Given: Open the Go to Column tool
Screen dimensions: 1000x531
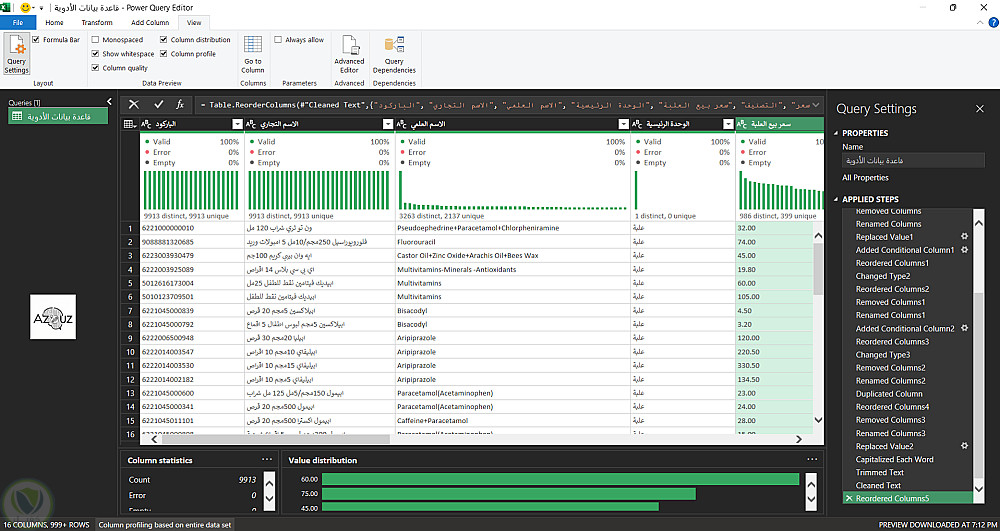Looking at the screenshot, I should pos(253,54).
